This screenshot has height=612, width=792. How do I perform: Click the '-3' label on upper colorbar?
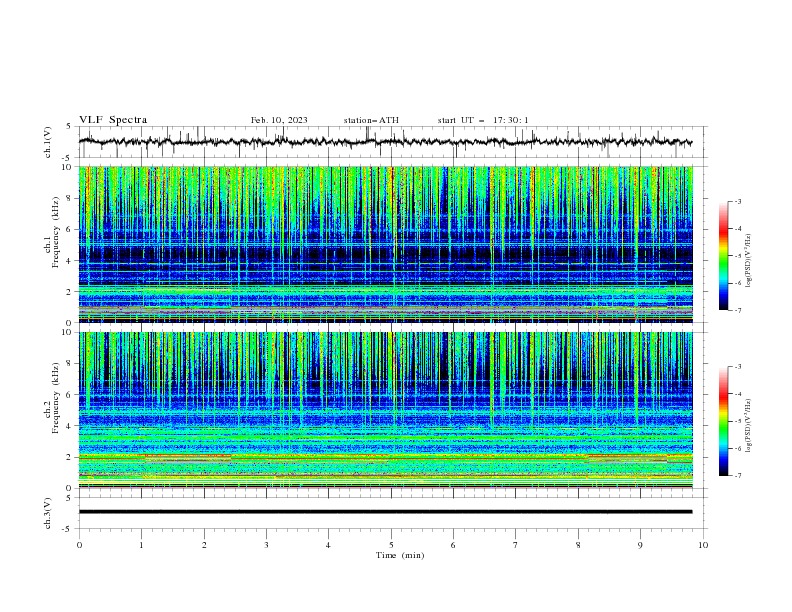737,201
